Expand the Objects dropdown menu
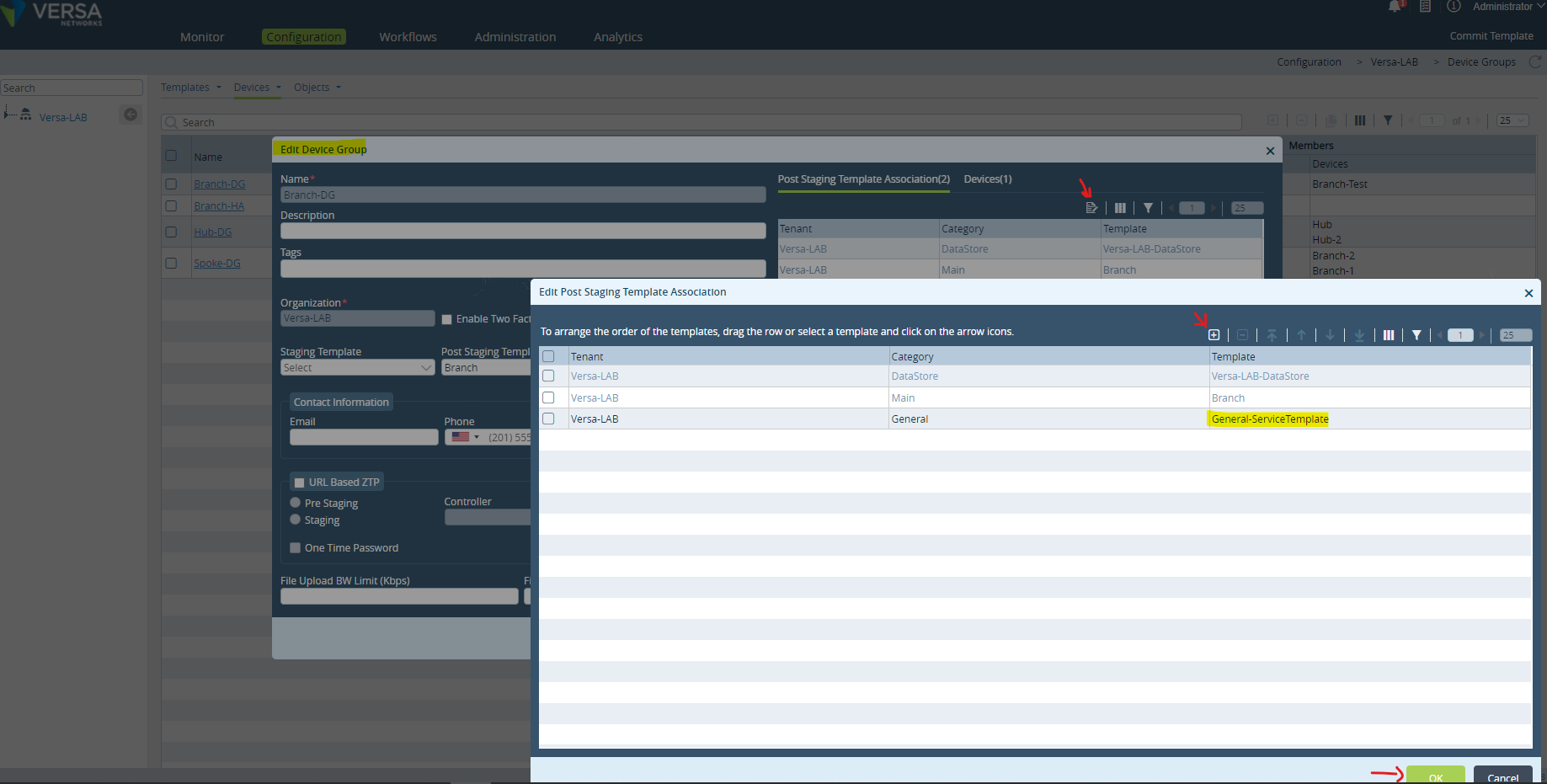This screenshot has width=1547, height=784. (x=317, y=88)
